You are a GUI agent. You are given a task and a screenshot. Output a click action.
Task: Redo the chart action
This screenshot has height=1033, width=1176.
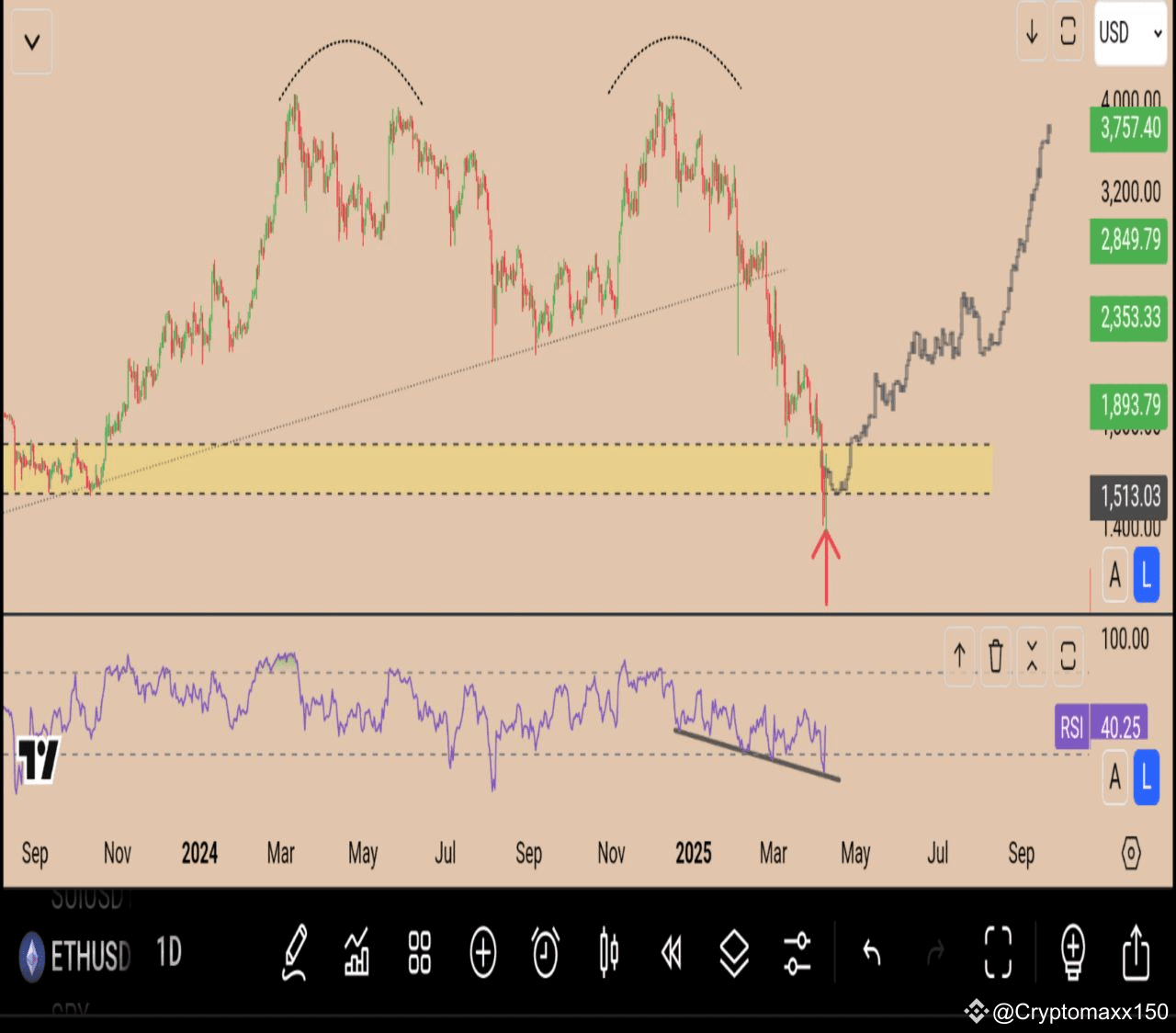point(935,953)
